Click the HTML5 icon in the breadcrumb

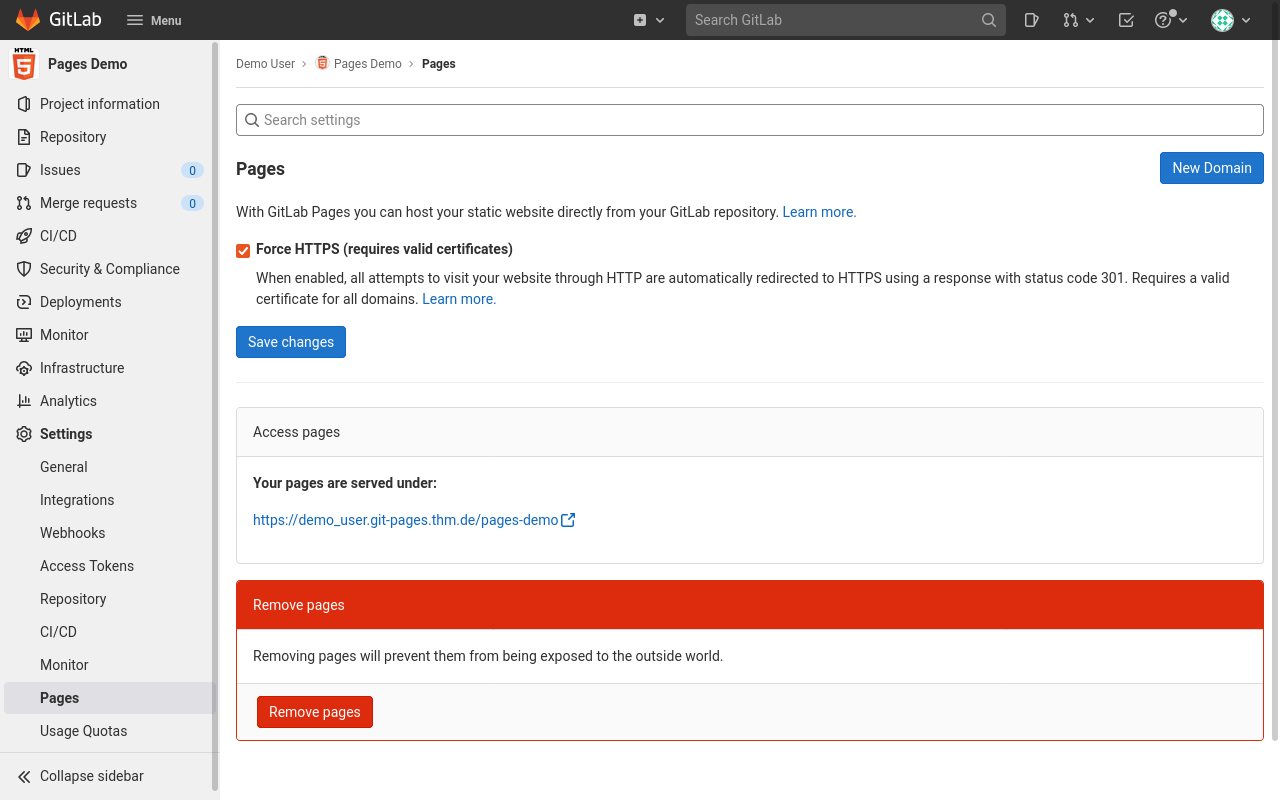point(322,63)
